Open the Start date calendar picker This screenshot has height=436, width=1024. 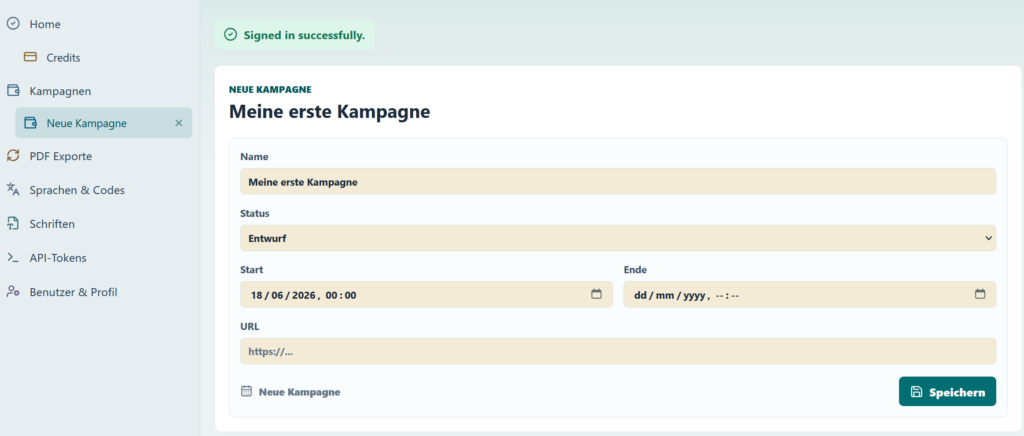pos(596,294)
